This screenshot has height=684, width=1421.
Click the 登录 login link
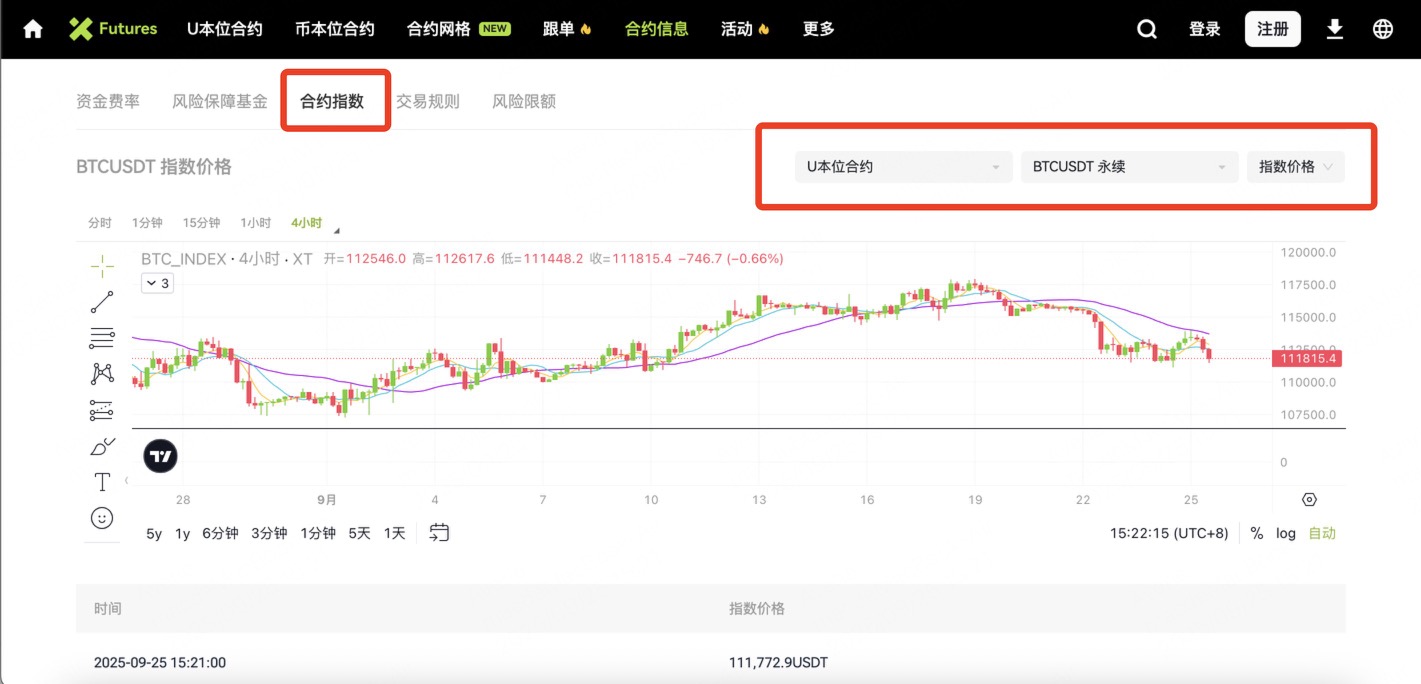click(x=1204, y=29)
